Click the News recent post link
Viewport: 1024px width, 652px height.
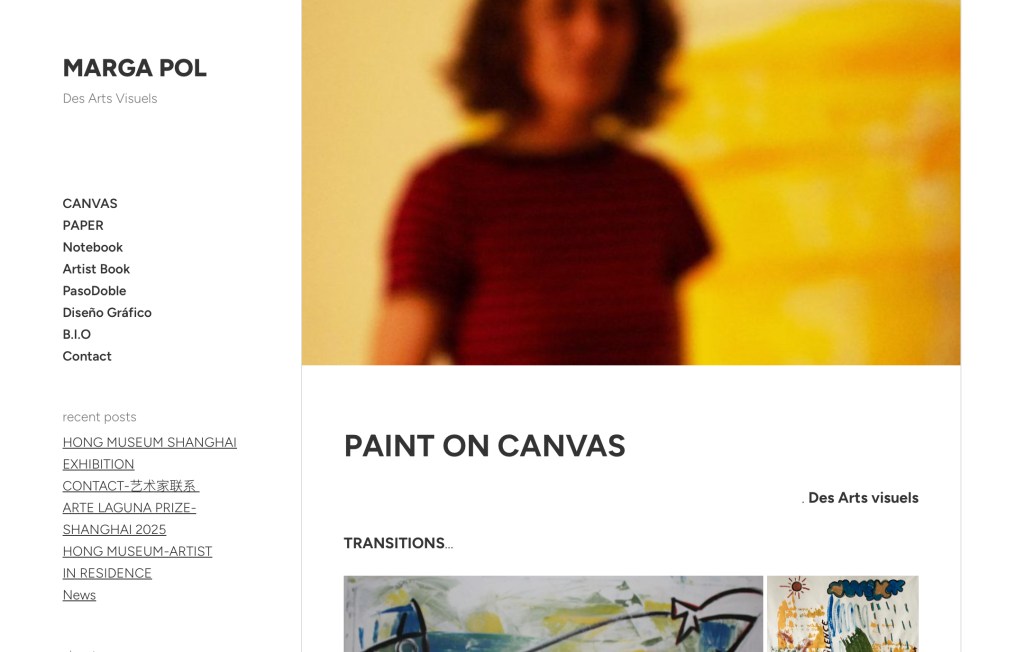(79, 595)
